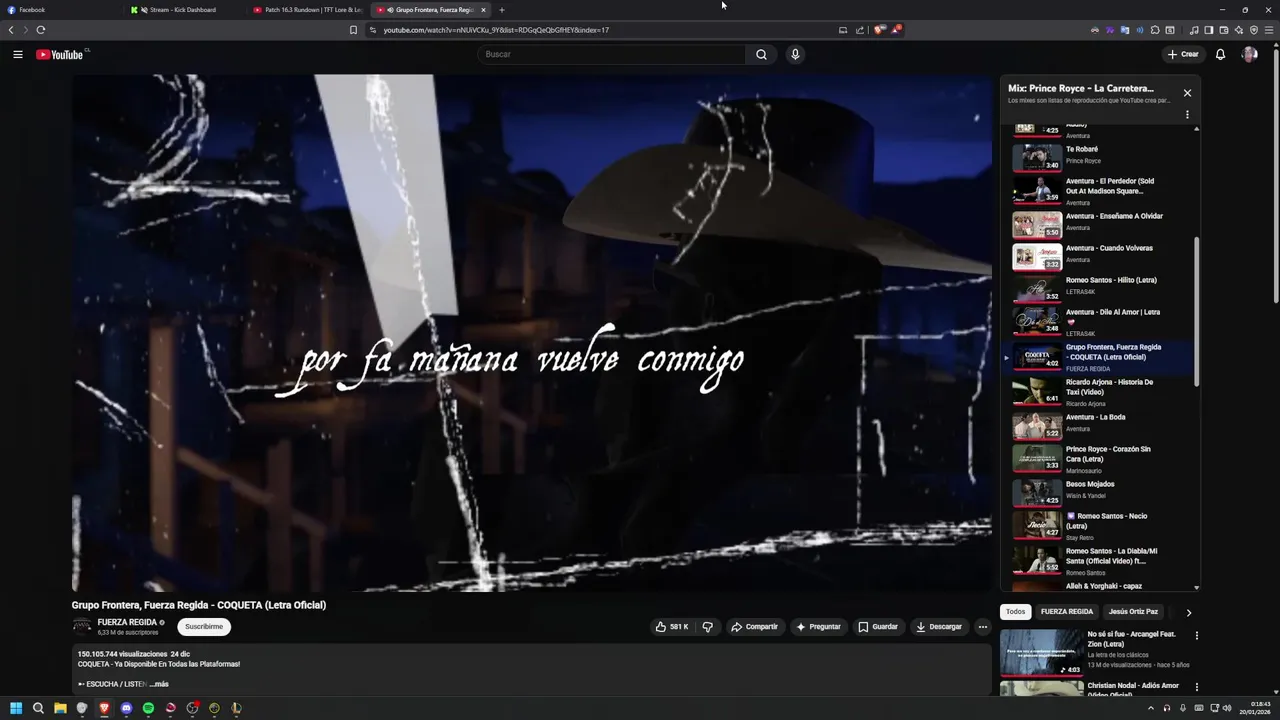Viewport: 1280px width, 720px height.
Task: Switch to the Patch 16.3 Rundown tab
Action: (309, 10)
